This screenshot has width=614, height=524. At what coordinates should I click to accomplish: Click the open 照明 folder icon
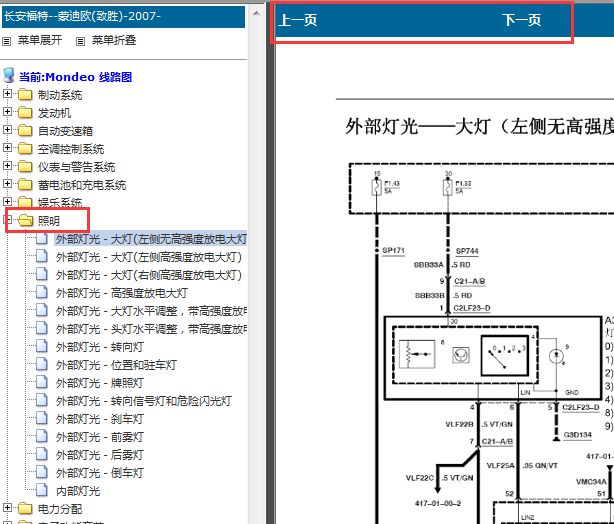pyautogui.click(x=26, y=221)
